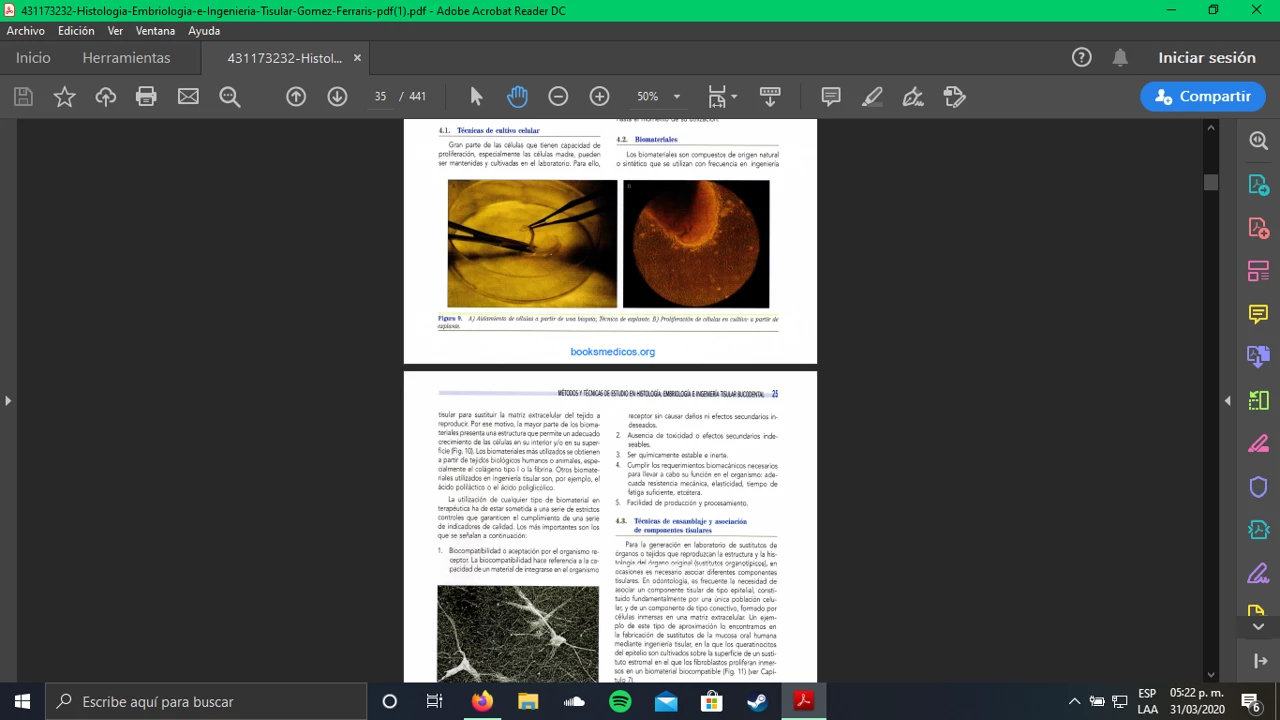Click the forceps explant figure image

(x=532, y=243)
